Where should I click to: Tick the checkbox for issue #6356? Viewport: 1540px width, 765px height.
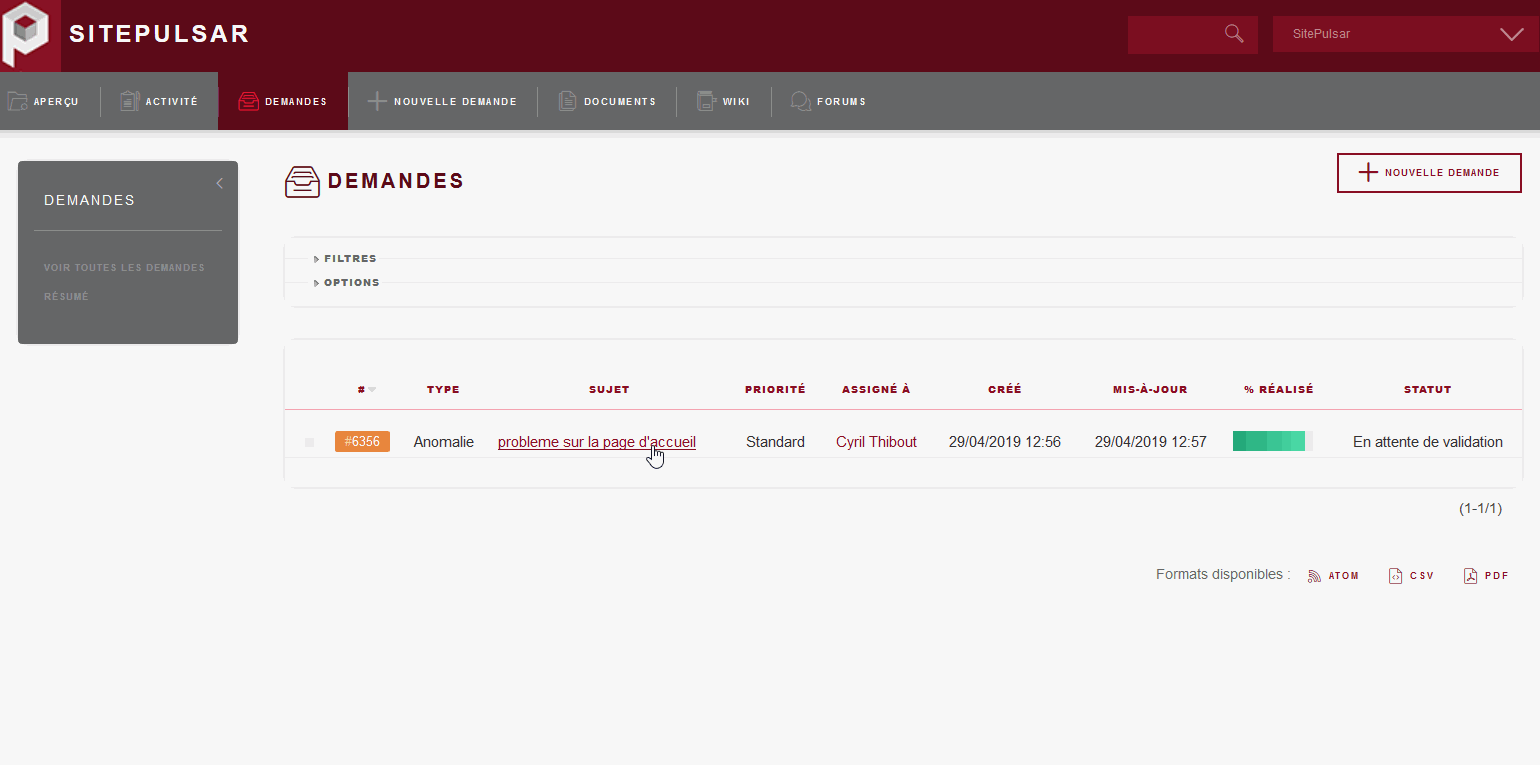click(309, 442)
